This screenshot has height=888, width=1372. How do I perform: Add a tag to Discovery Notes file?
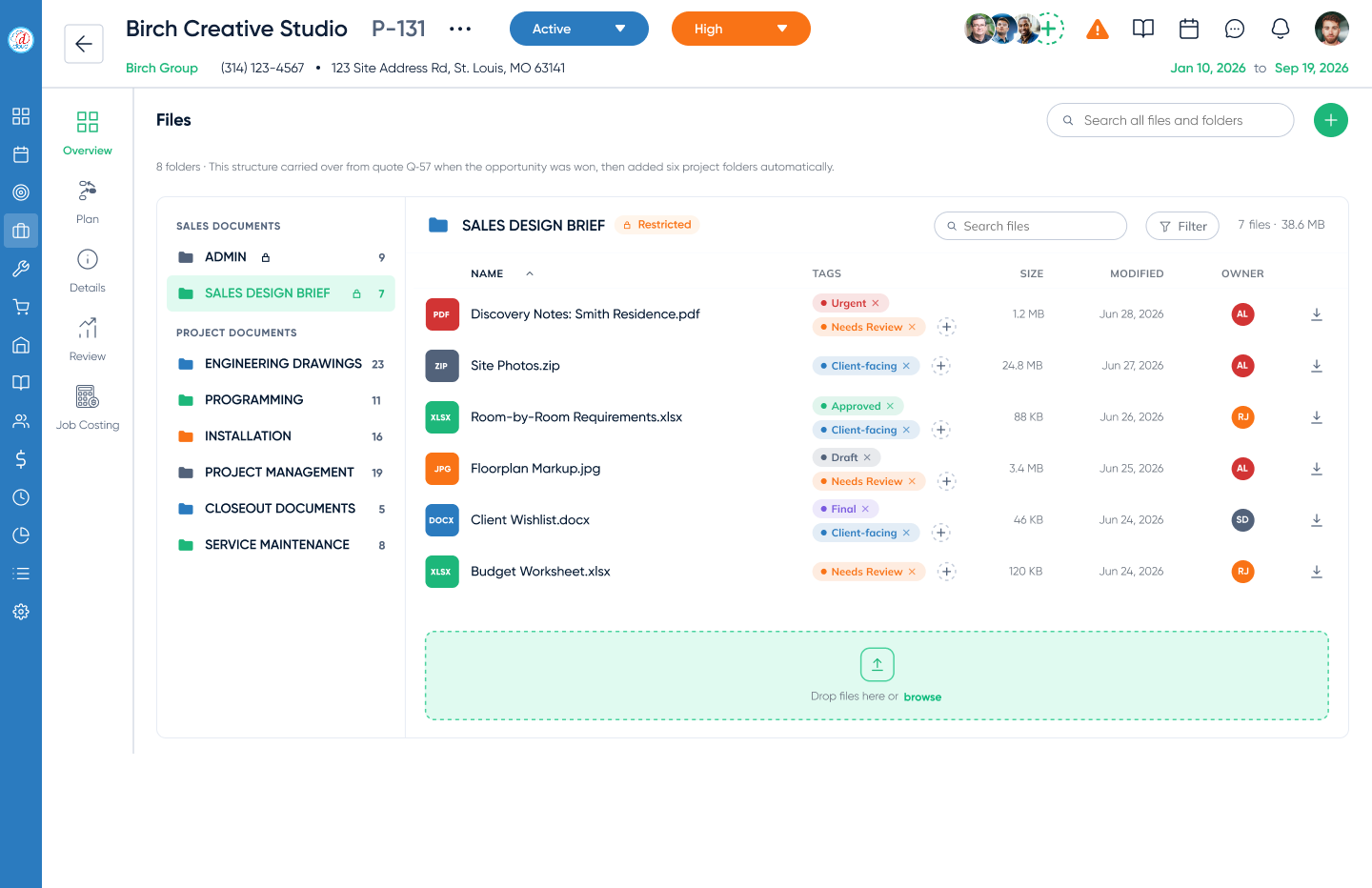tap(946, 327)
